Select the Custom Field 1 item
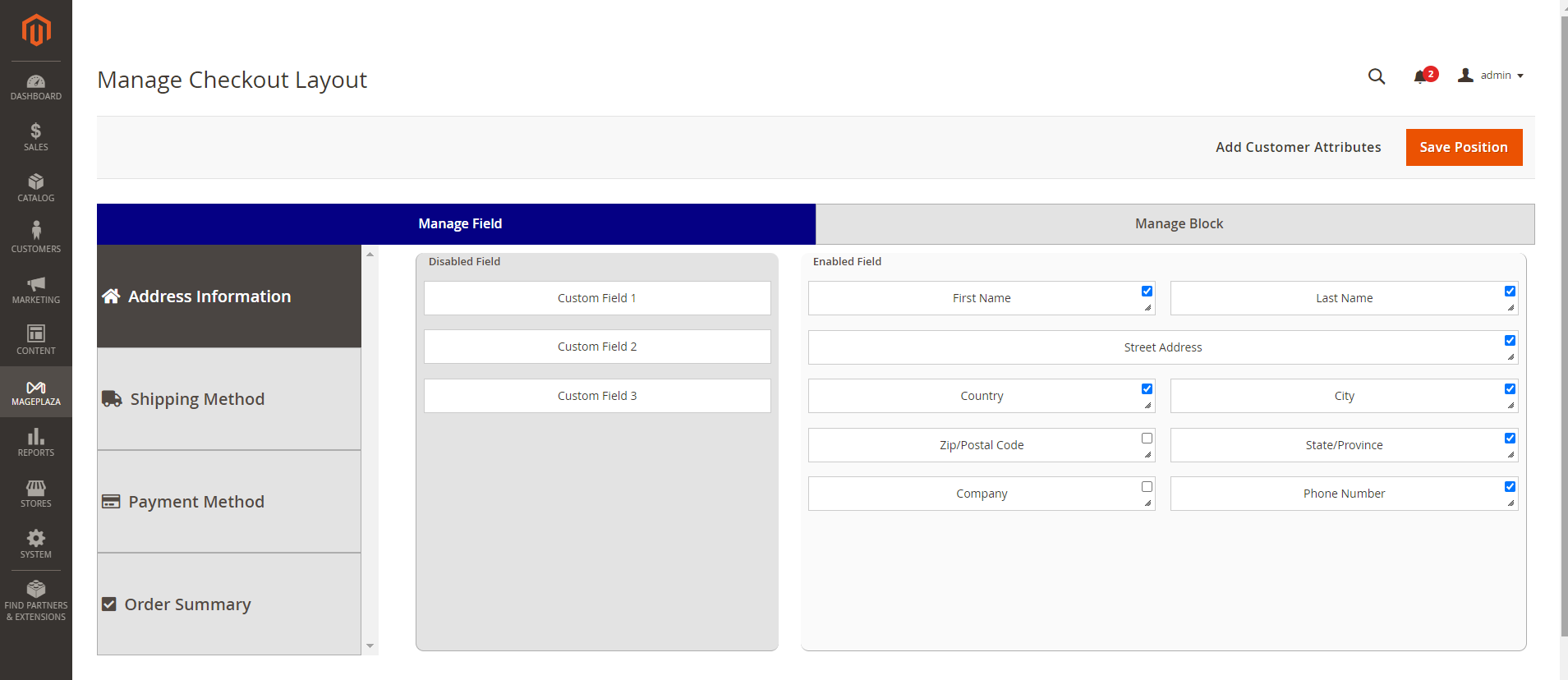 tap(597, 298)
